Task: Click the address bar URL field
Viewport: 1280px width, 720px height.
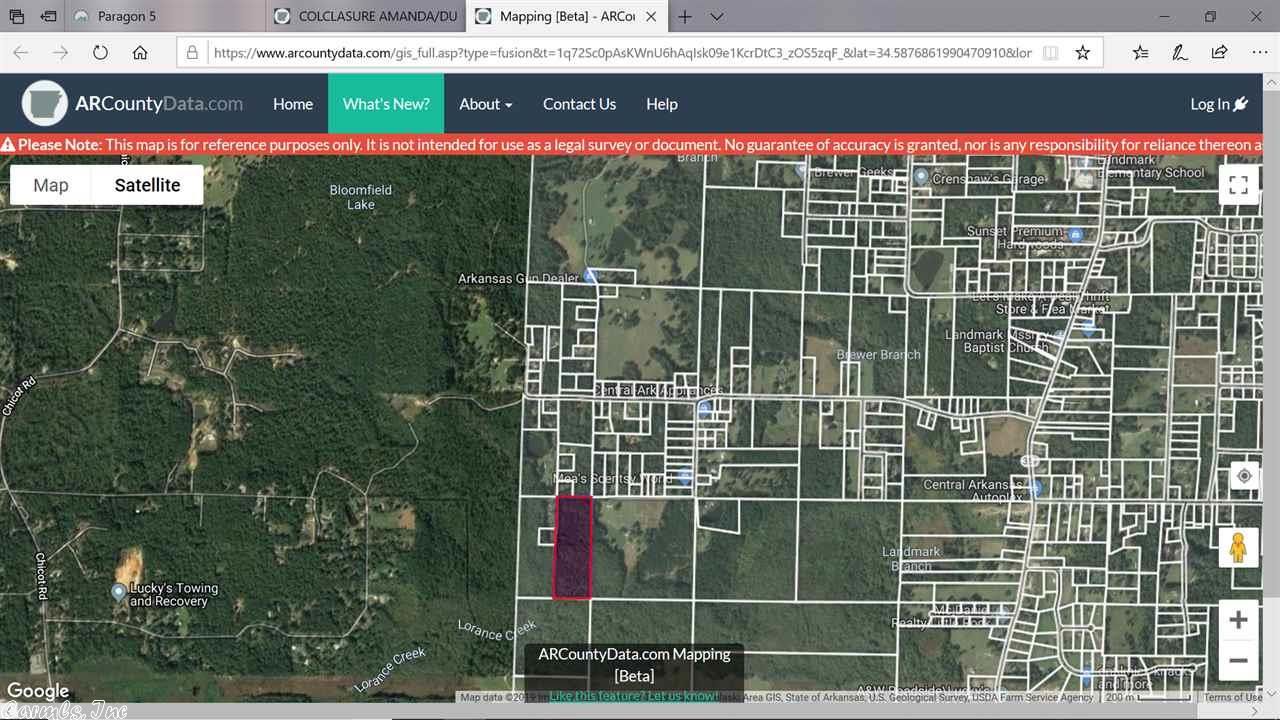Action: 620,51
